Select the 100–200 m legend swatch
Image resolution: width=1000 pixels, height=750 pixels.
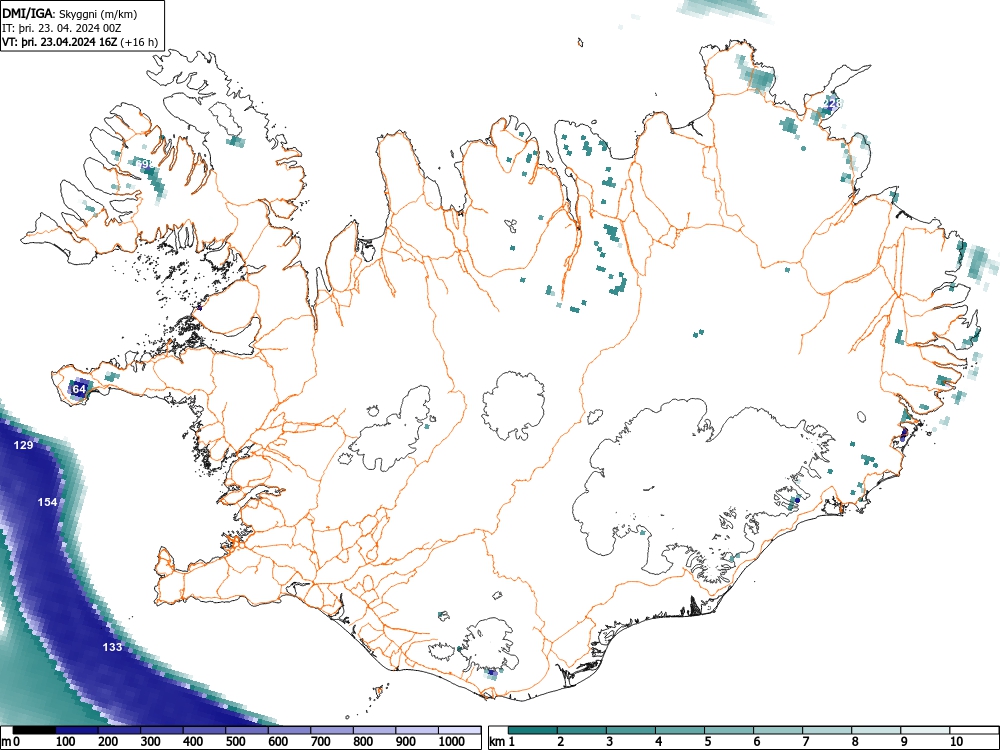(77, 730)
